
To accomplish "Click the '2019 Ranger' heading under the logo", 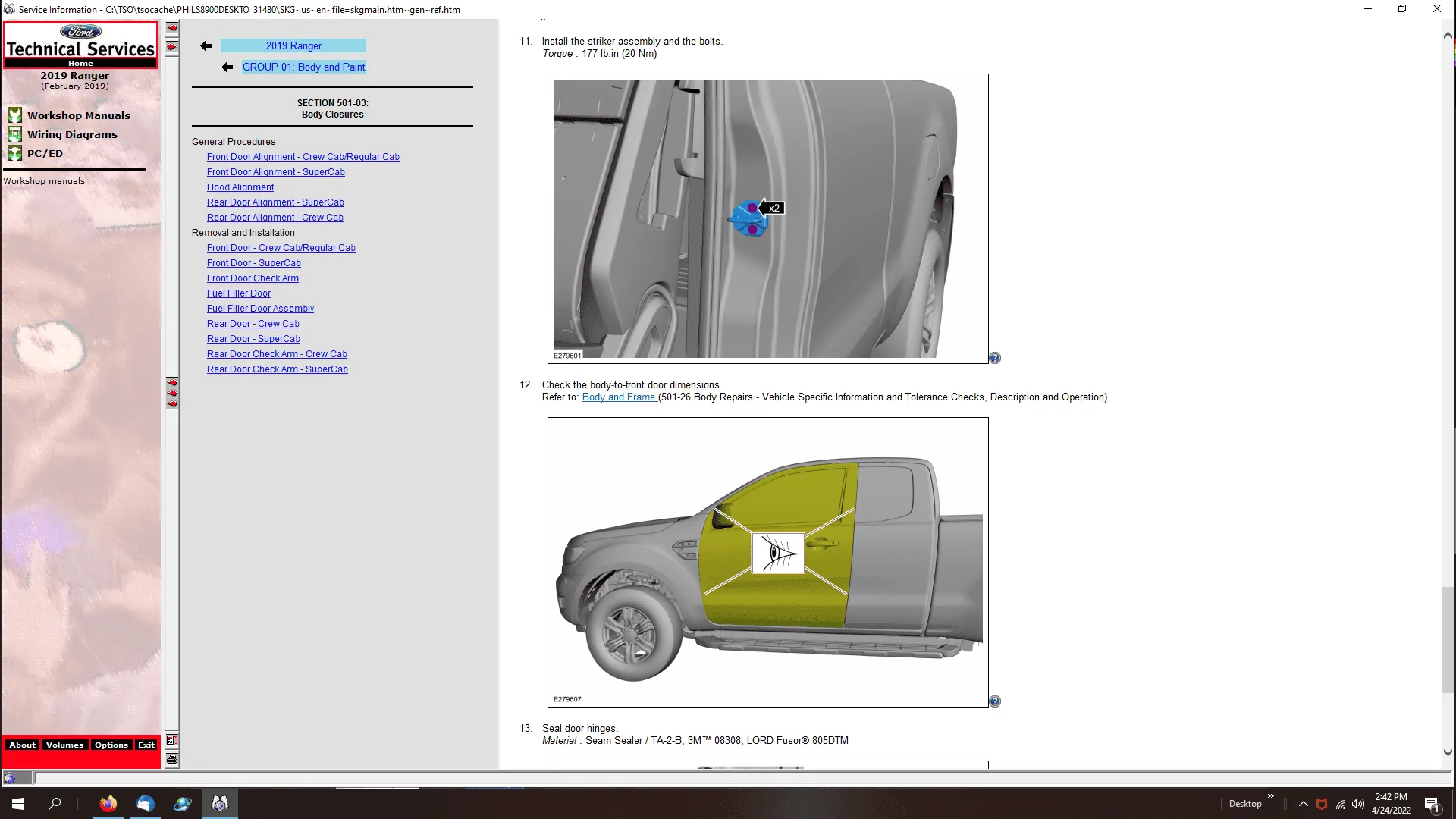I will 75,76.
